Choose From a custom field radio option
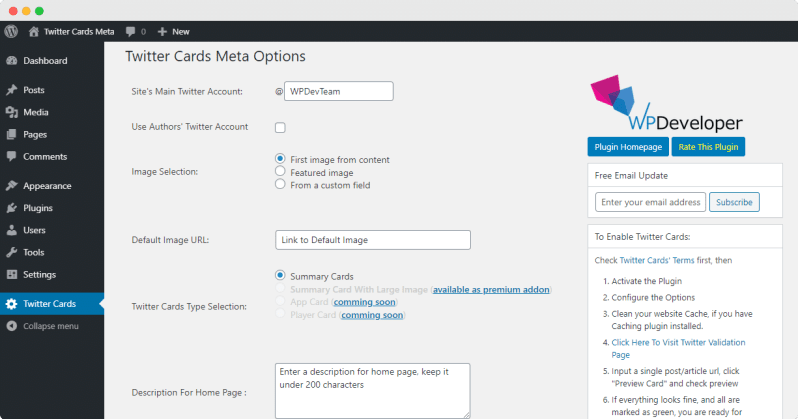 [x=280, y=184]
